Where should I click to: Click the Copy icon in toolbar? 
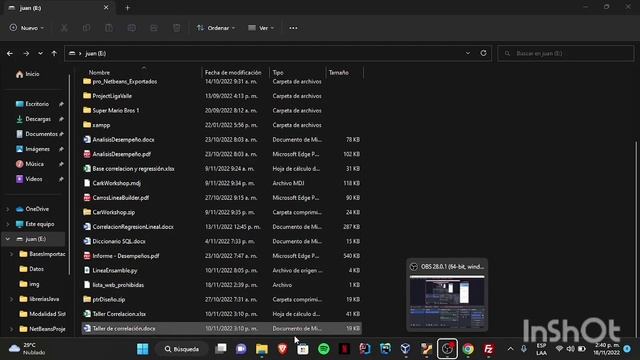[x=87, y=28]
